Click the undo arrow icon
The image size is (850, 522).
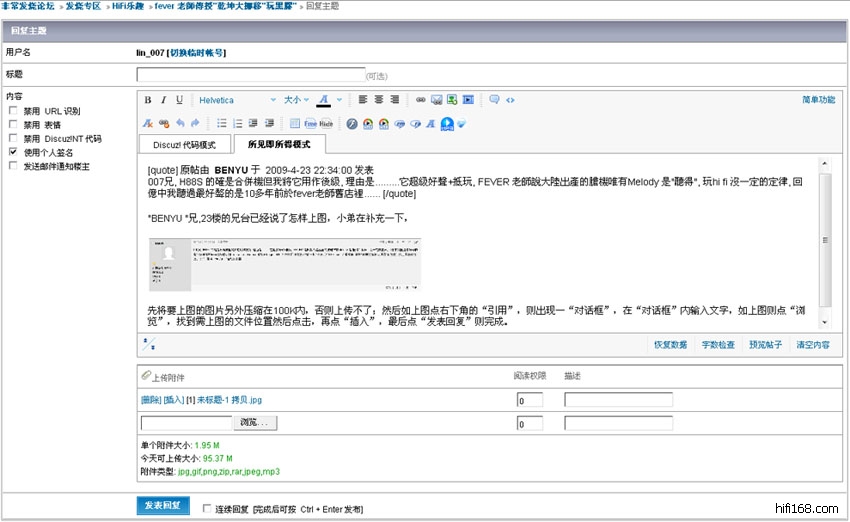[x=180, y=124]
